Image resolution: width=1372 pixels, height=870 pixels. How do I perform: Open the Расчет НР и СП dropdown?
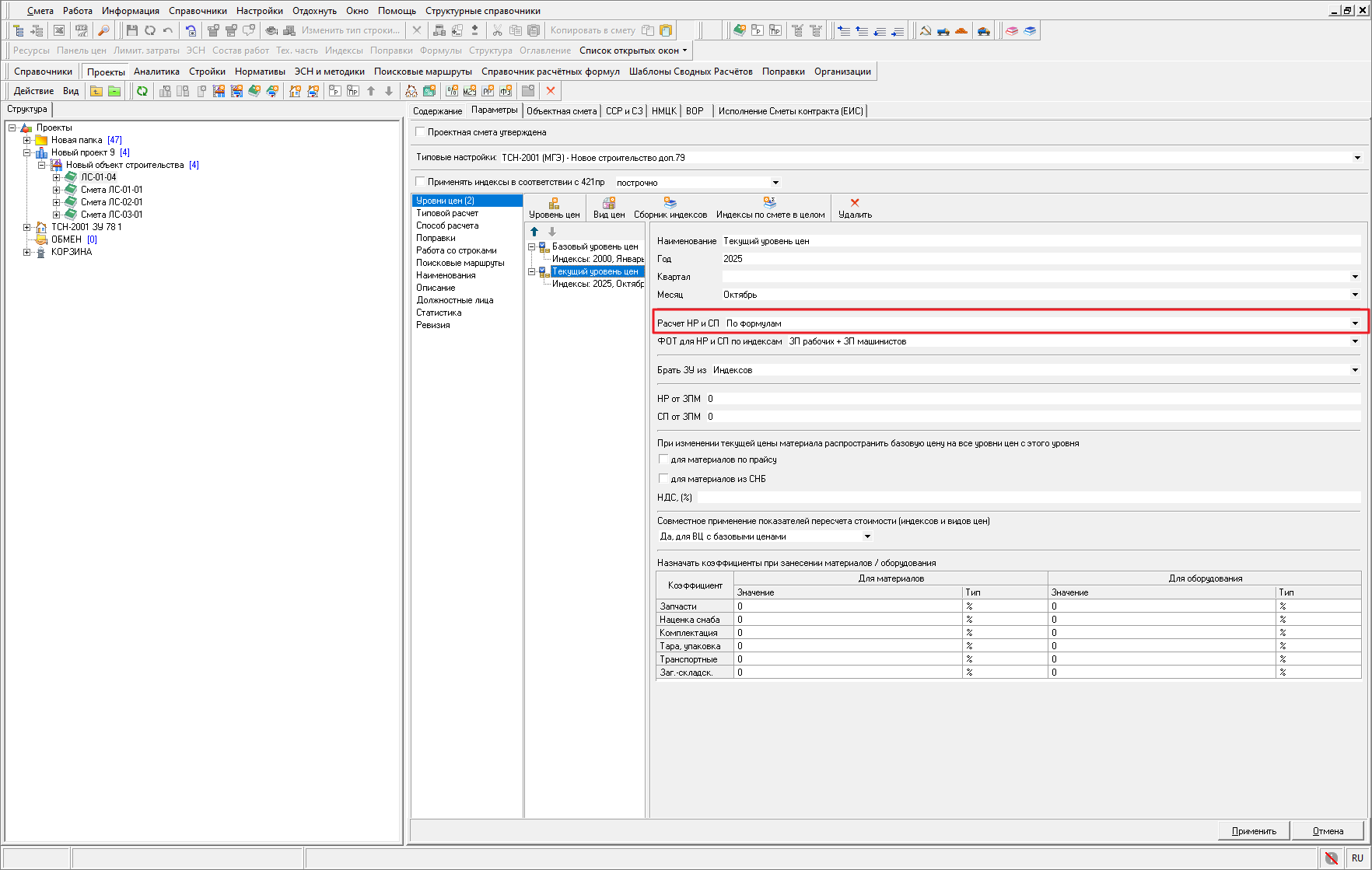point(1355,323)
